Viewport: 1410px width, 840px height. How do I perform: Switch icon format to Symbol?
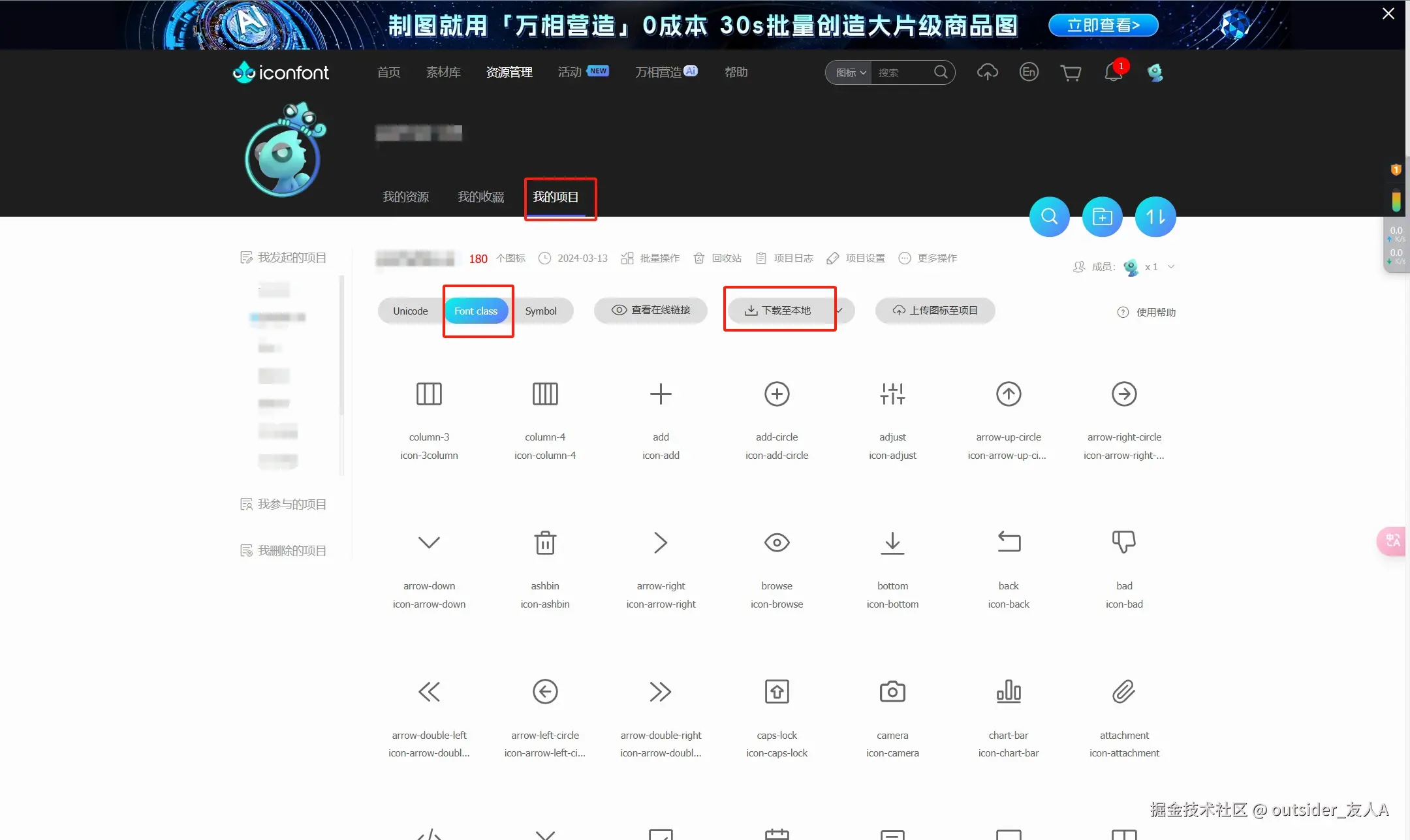point(540,311)
